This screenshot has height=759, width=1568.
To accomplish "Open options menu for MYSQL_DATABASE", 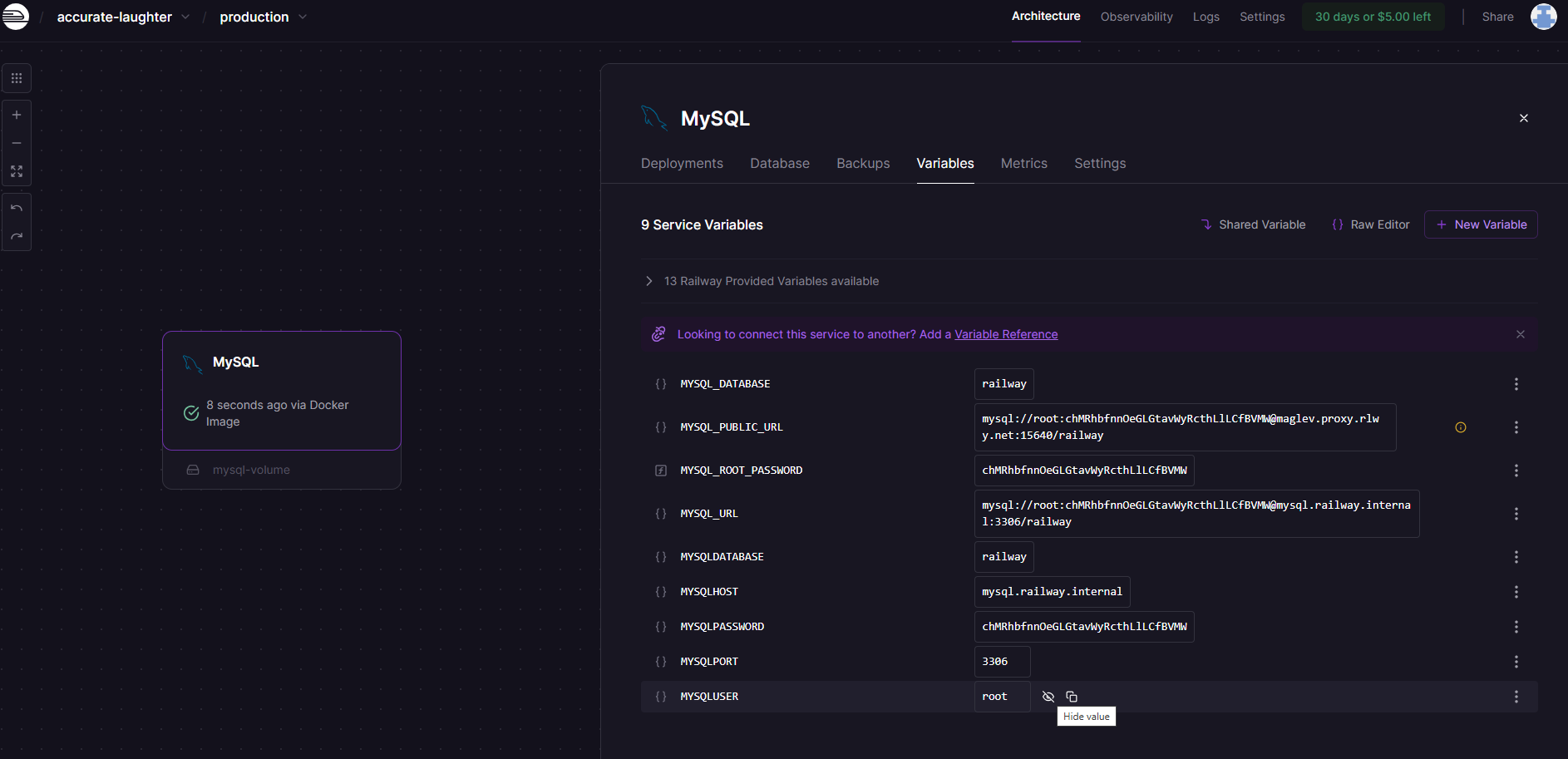I will tap(1516, 384).
